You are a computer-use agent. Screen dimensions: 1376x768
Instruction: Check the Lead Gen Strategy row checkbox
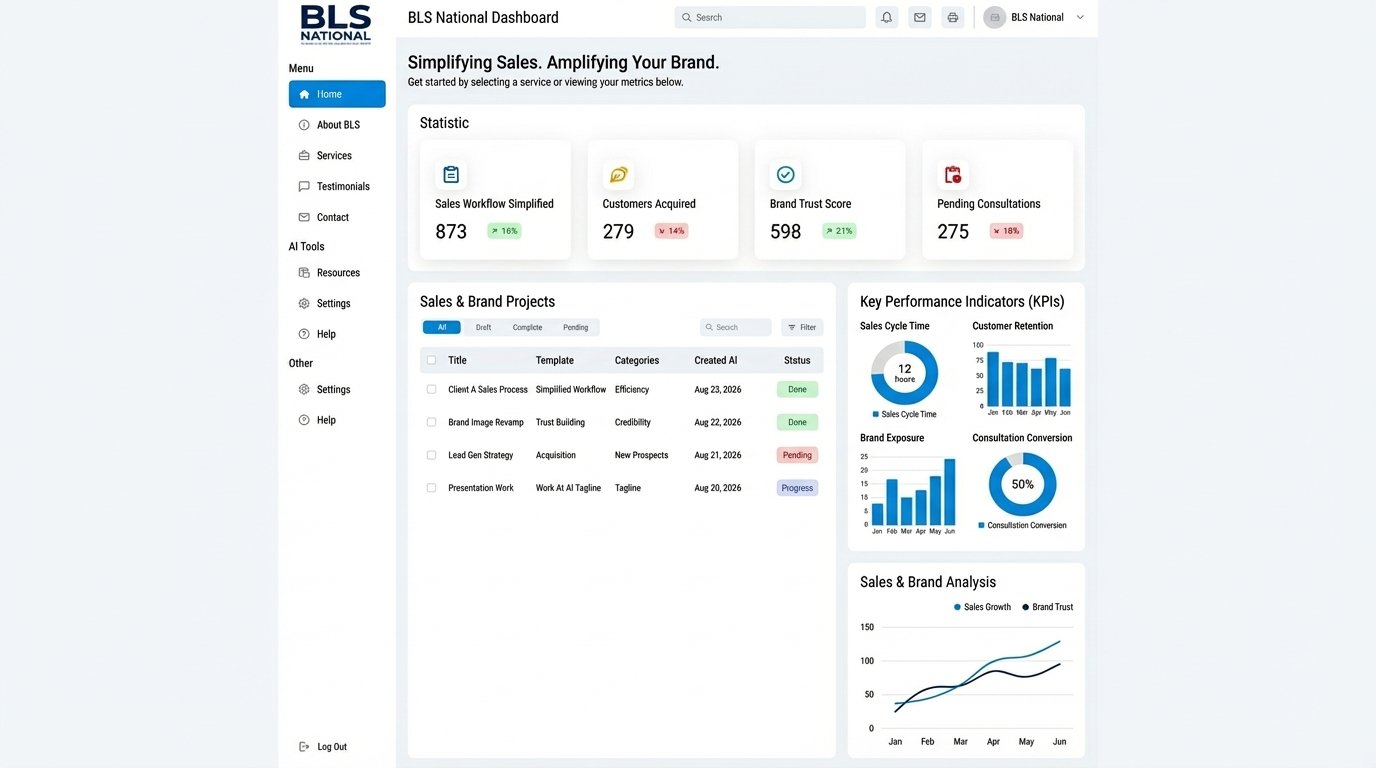coord(431,455)
